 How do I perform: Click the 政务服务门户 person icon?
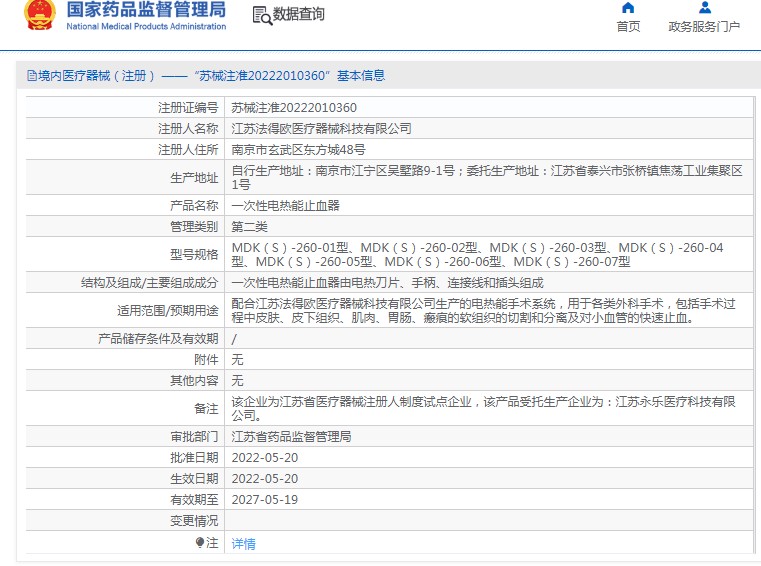[705, 7]
